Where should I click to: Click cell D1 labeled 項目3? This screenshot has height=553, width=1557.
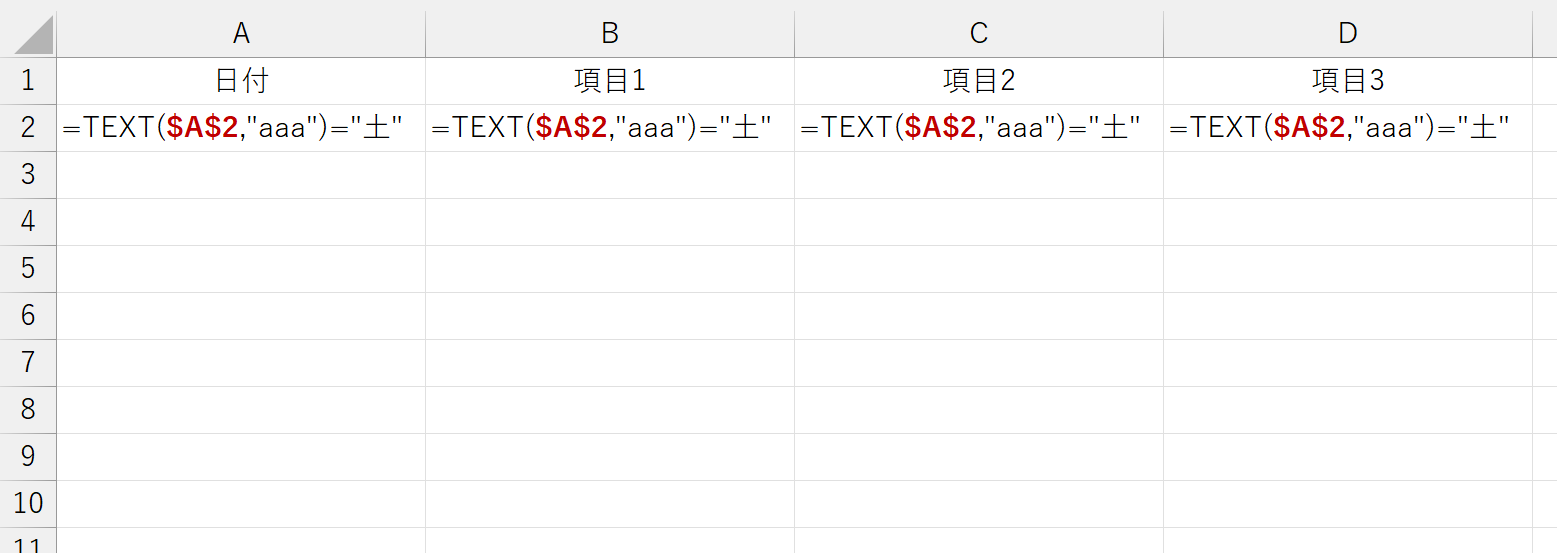pyautogui.click(x=1348, y=81)
